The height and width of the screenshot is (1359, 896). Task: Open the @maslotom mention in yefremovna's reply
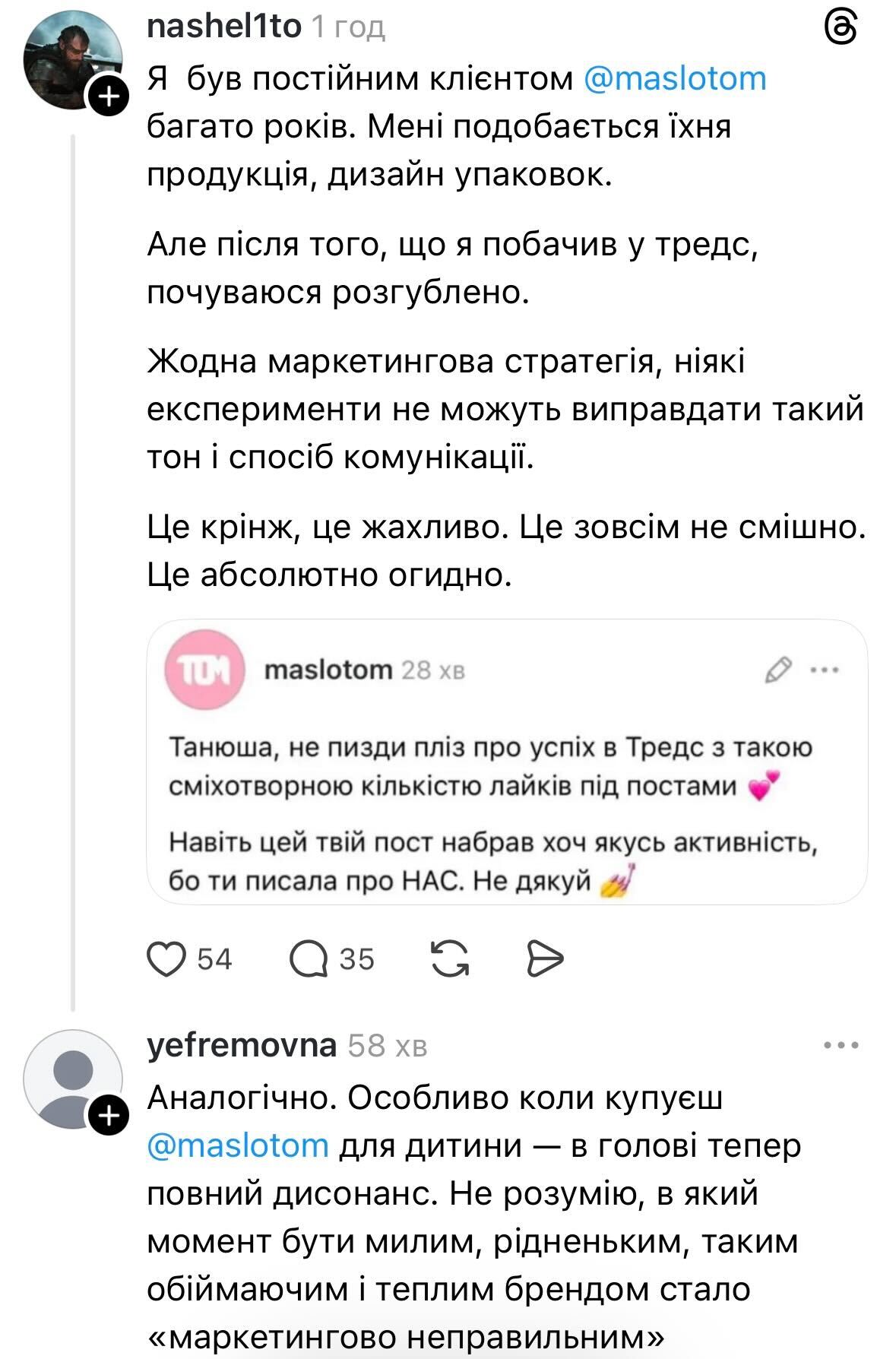pyautogui.click(x=238, y=1145)
